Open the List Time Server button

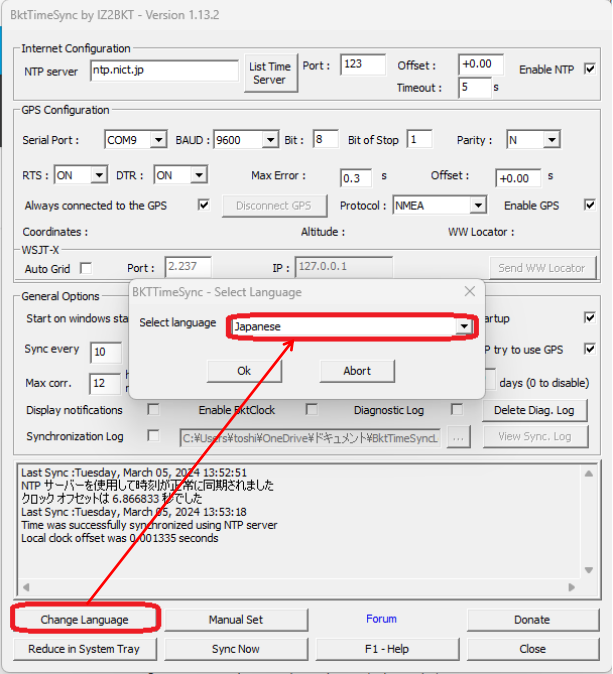tap(270, 73)
